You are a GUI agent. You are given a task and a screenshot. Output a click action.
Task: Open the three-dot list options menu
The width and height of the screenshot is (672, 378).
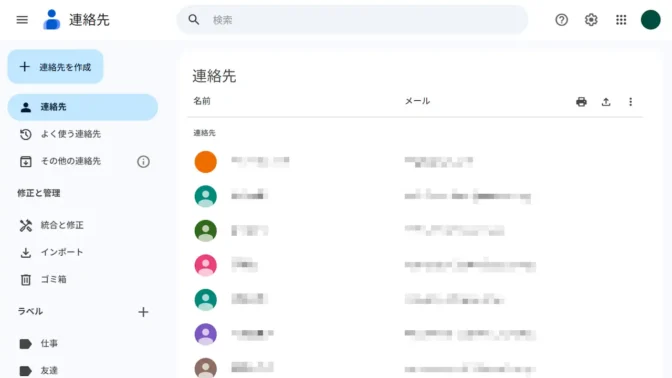pos(630,102)
